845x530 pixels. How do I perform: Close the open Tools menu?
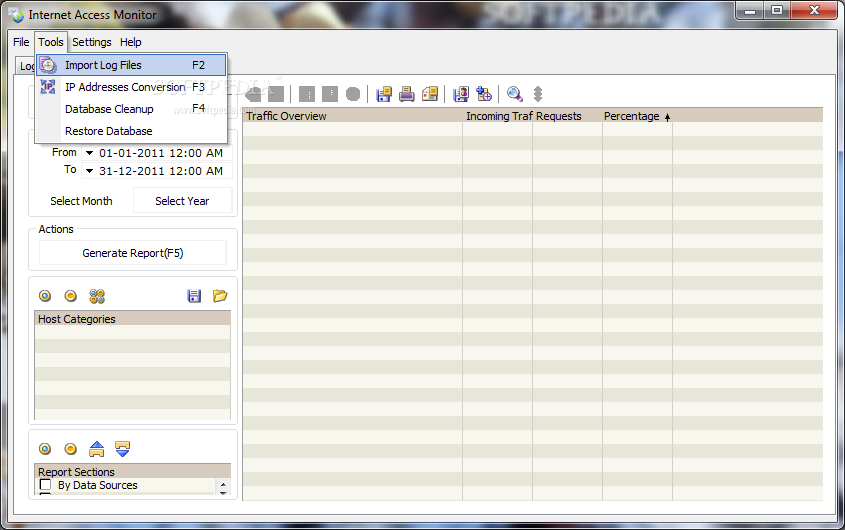click(51, 42)
